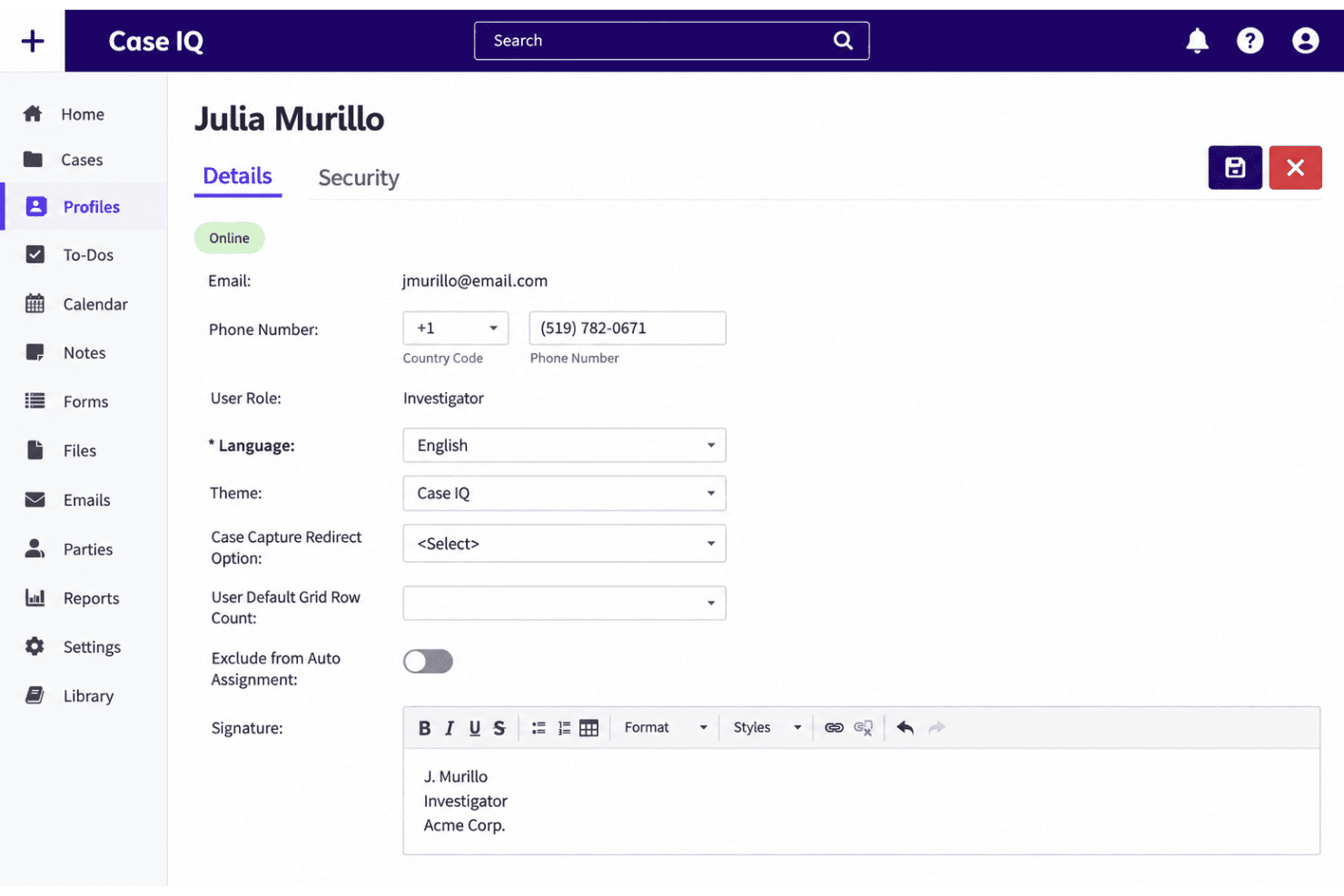Click the Search input field
This screenshot has height=896, width=1344.
(x=672, y=41)
